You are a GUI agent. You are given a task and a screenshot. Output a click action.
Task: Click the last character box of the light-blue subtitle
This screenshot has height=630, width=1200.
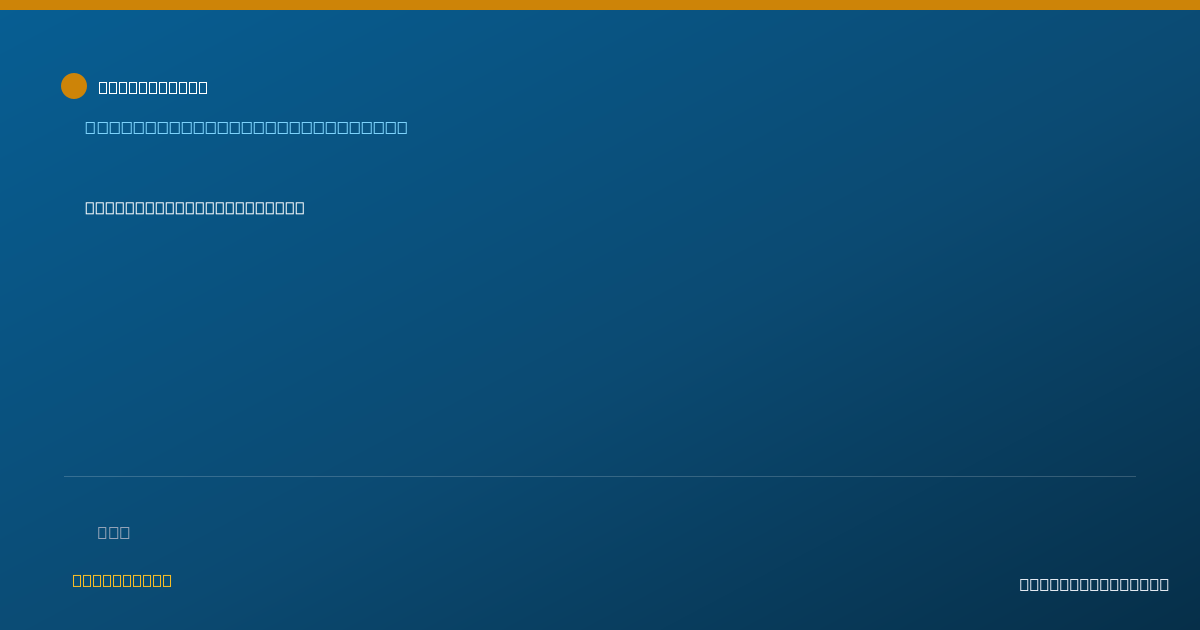(x=402, y=127)
